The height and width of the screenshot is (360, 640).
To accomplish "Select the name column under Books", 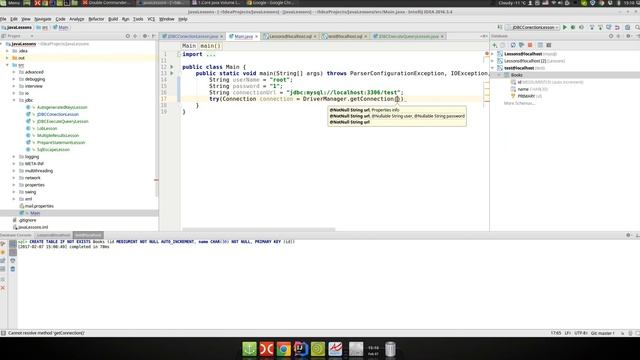I will (x=523, y=89).
